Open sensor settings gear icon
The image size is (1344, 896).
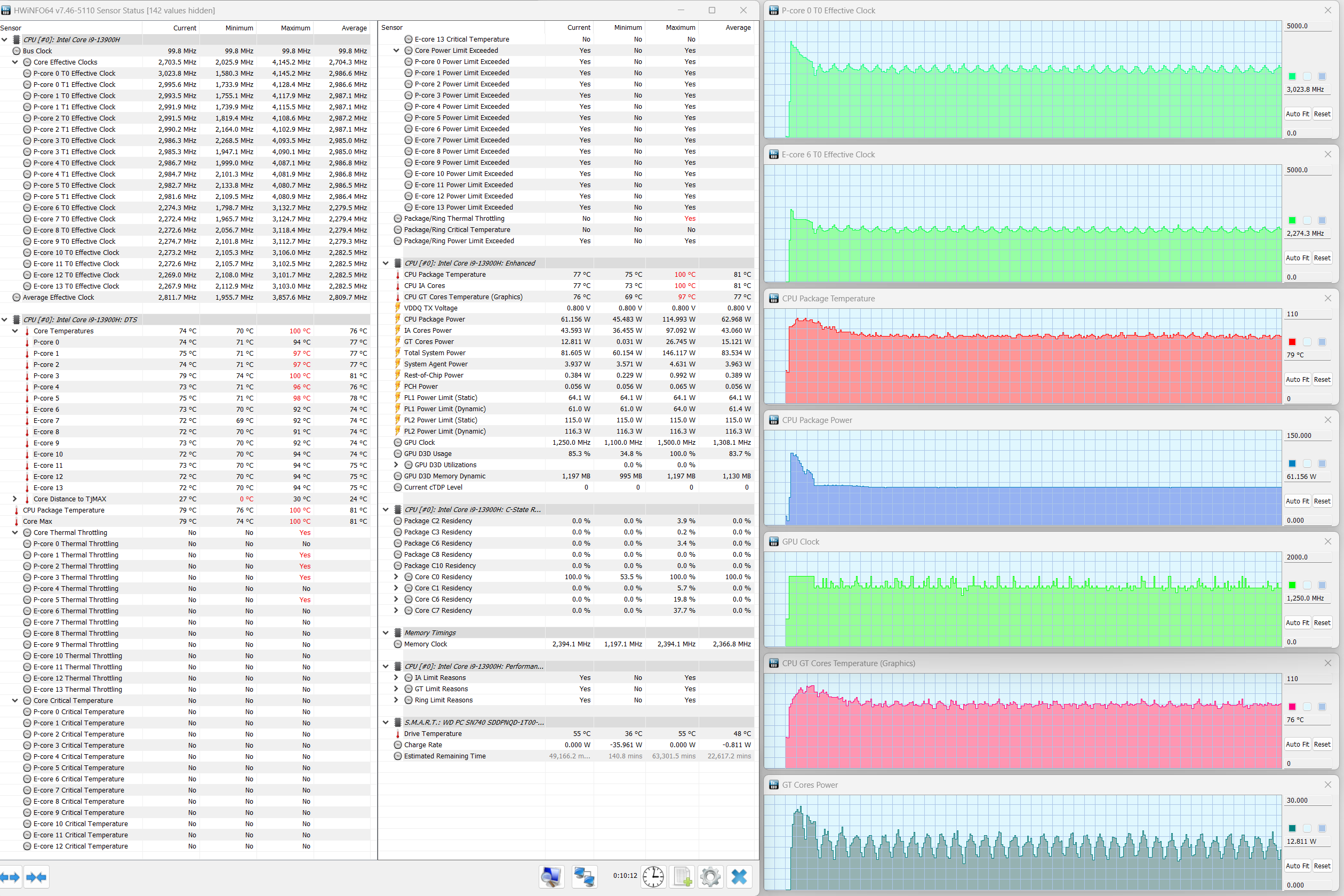click(x=710, y=877)
